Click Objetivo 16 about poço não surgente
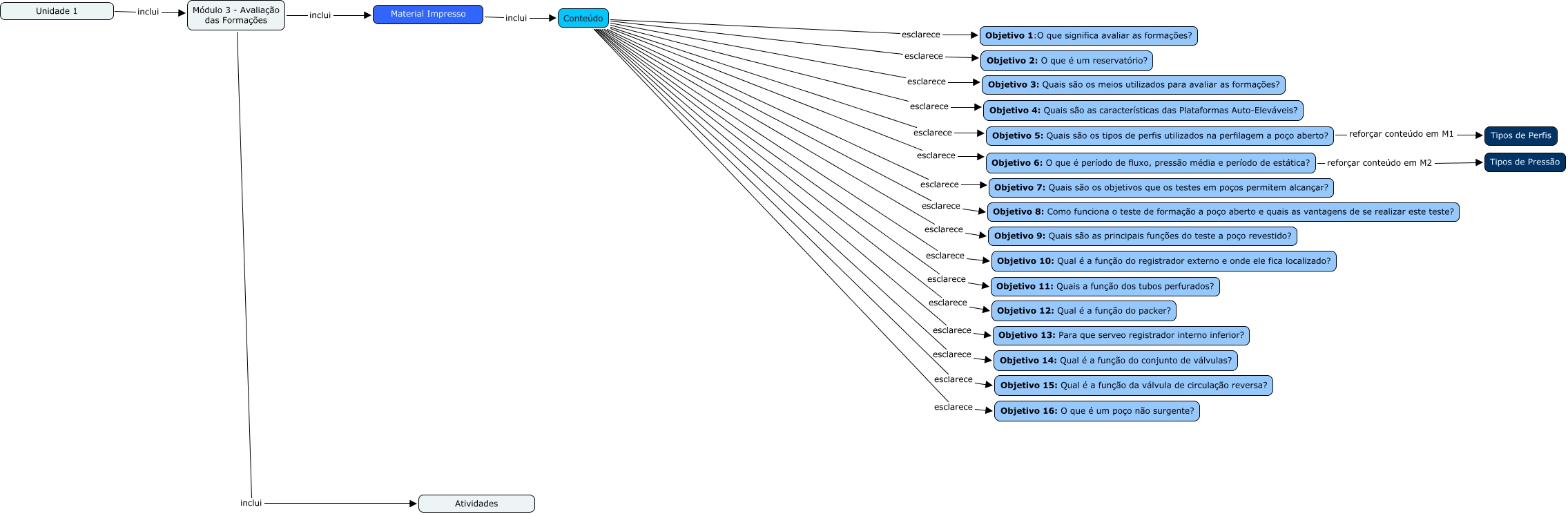The image size is (1568, 514). 1096,411
